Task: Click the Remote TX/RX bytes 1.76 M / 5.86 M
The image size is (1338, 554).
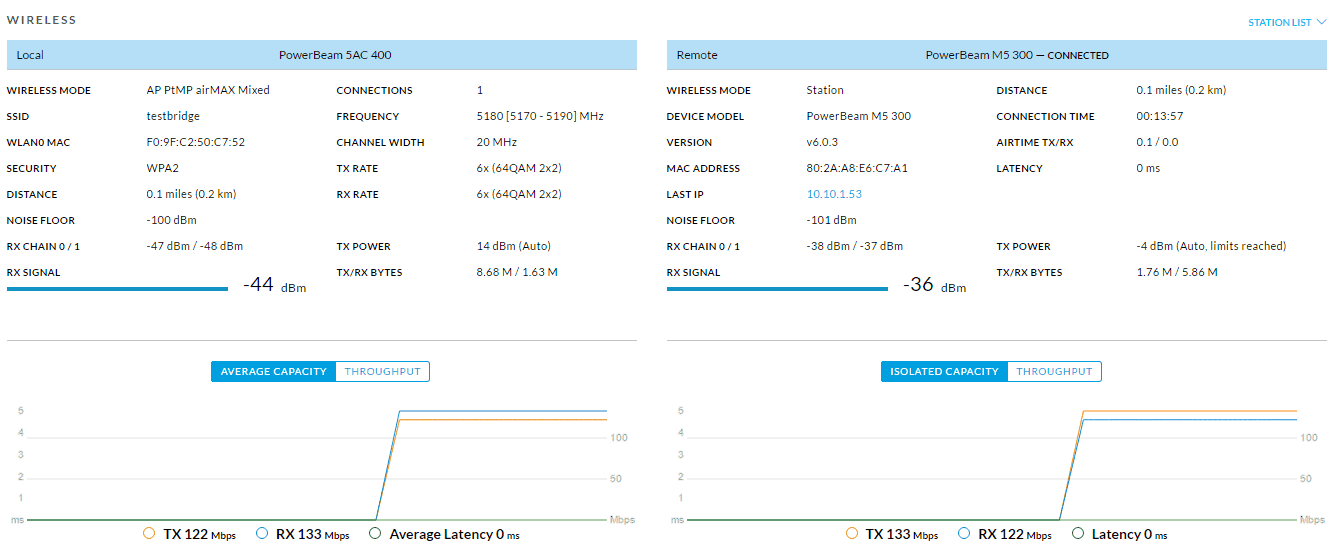Action: 1177,272
